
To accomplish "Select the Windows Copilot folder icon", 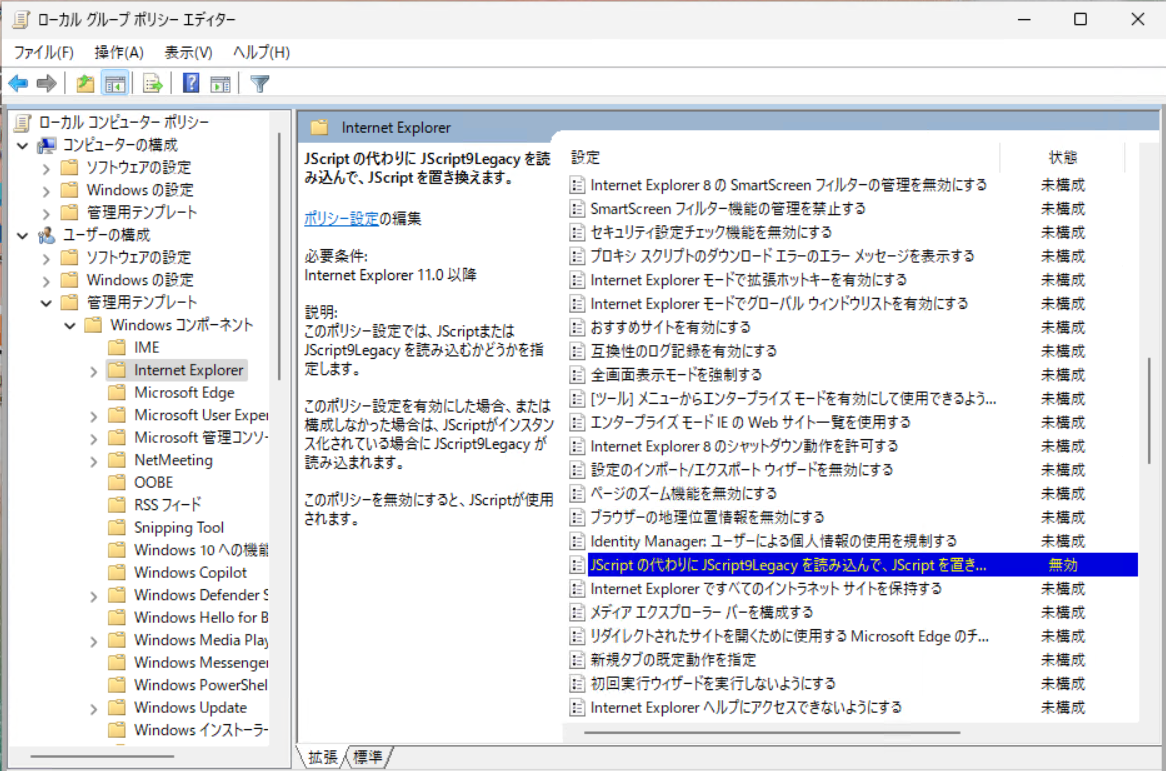I will coord(117,572).
